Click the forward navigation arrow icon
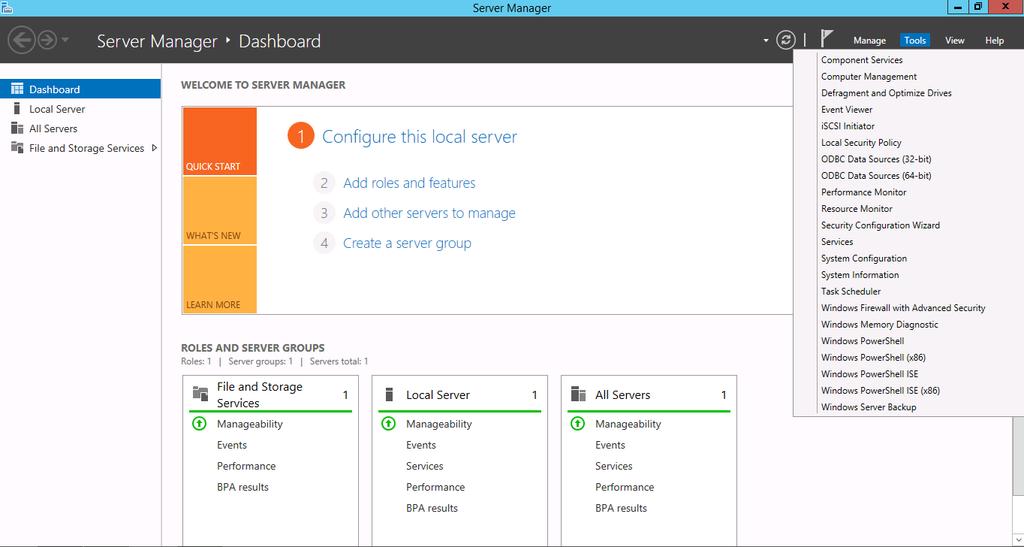1024x547 pixels. tap(47, 40)
